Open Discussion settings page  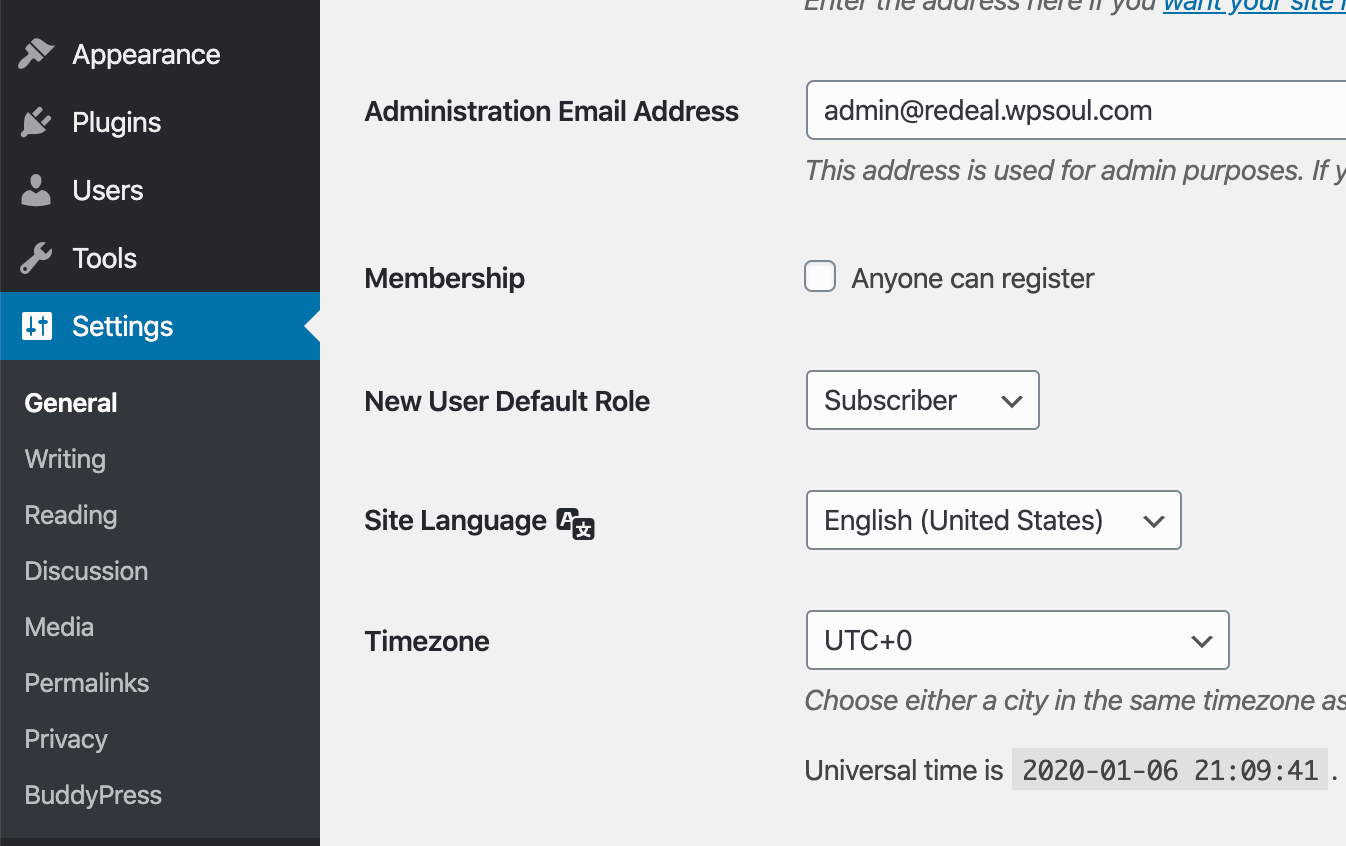tap(86, 571)
